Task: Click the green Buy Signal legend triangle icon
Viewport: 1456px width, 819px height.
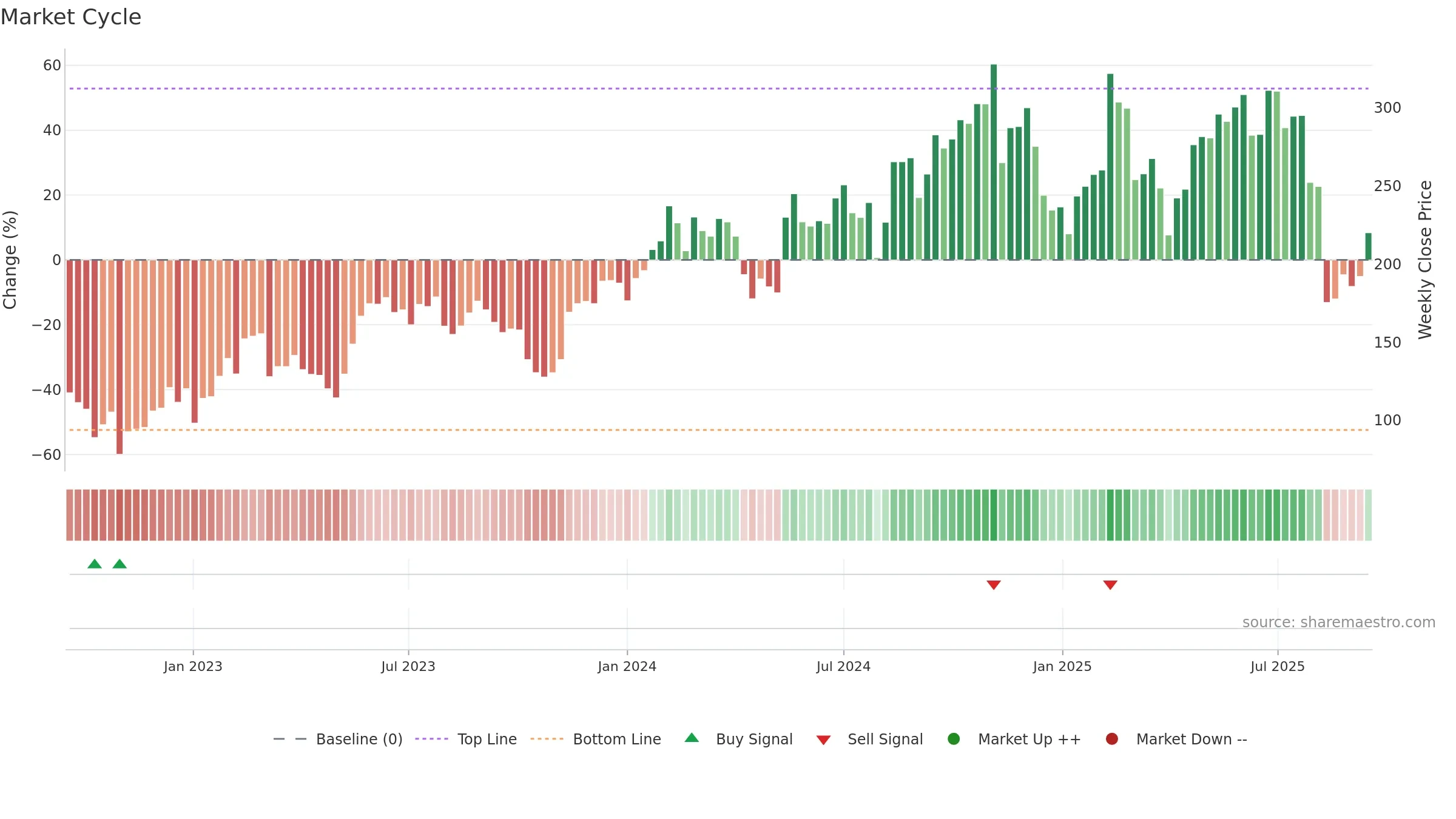Action: click(692, 738)
